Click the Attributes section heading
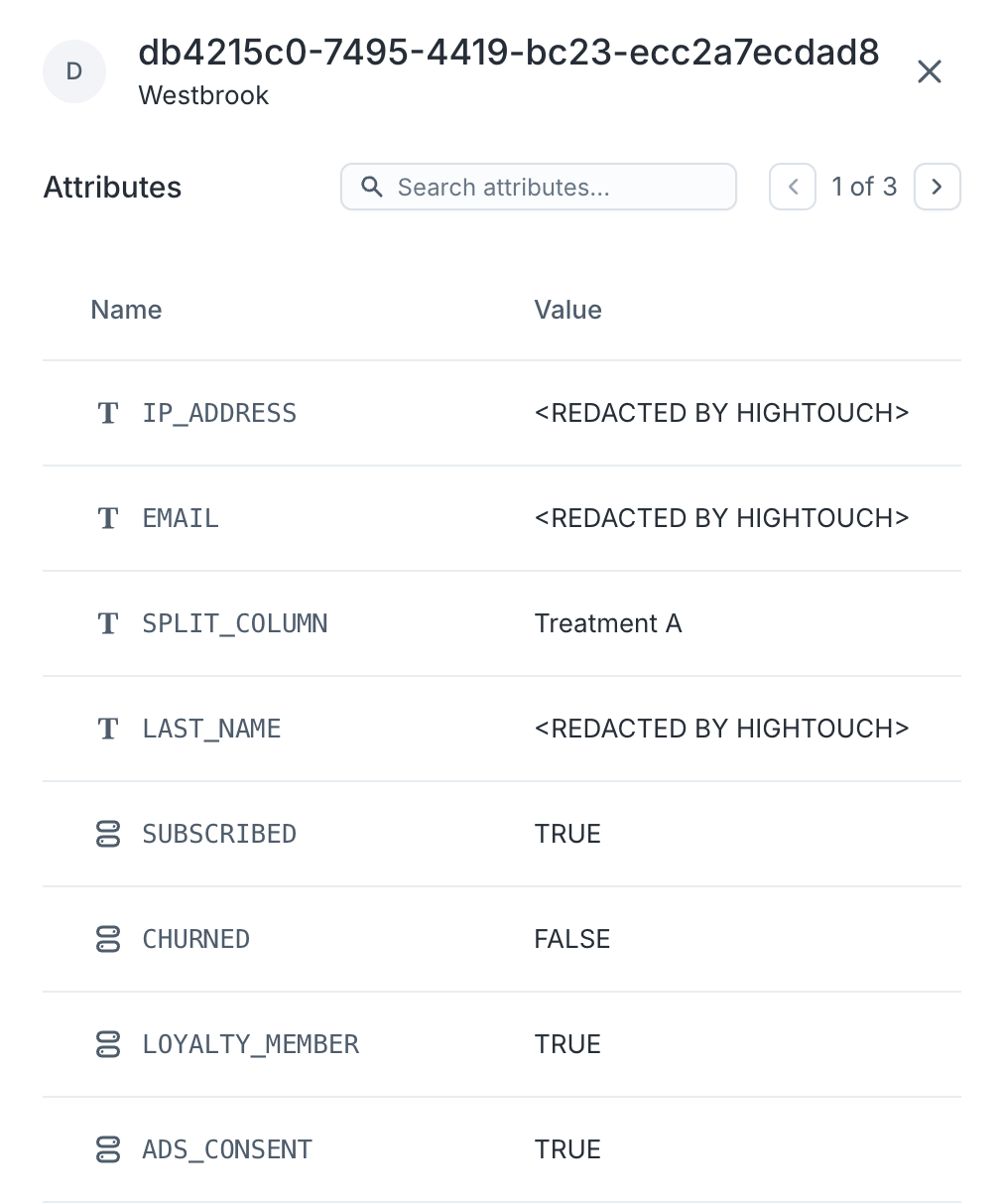This screenshot has width=1003, height=1204. click(112, 187)
